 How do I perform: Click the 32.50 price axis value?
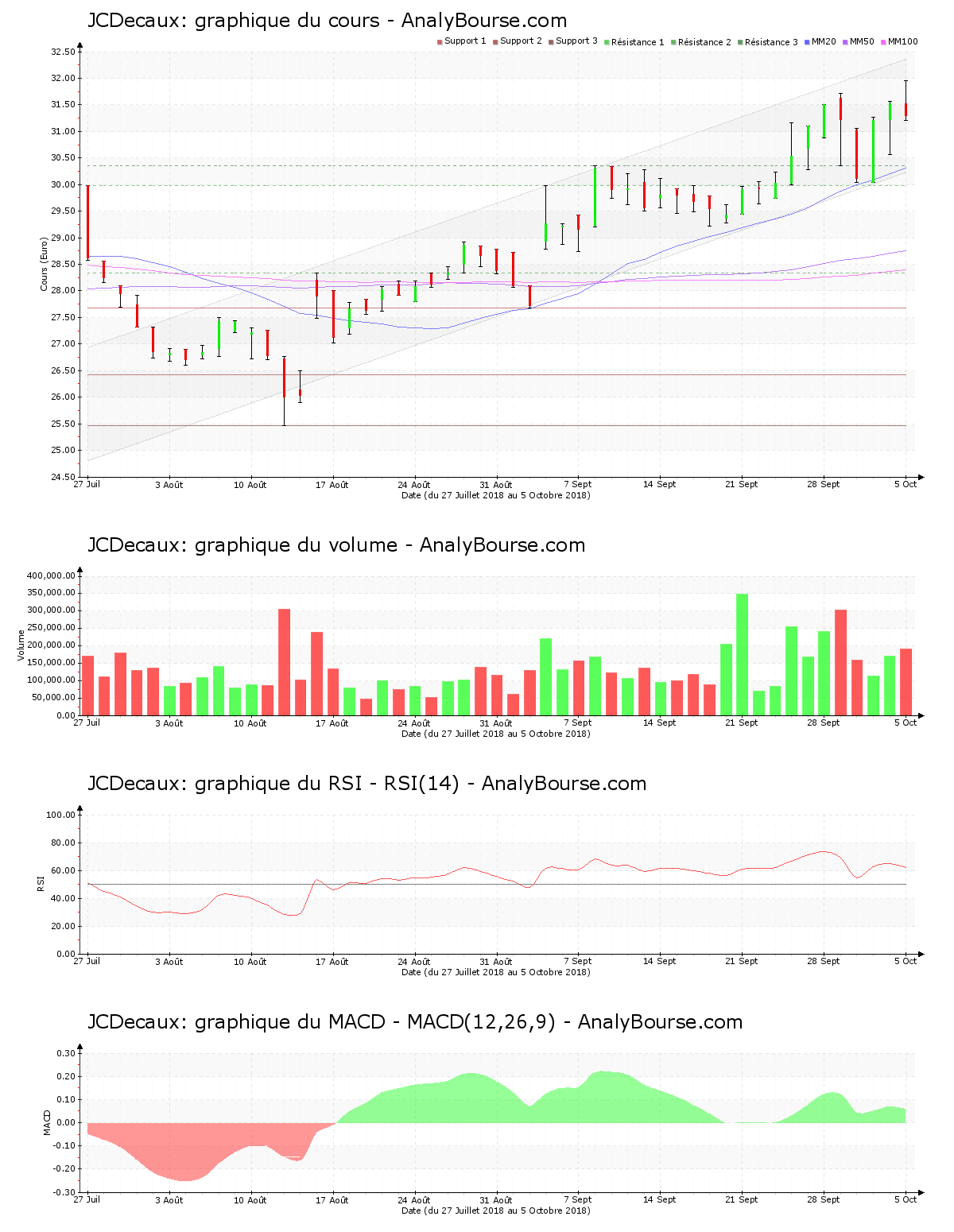tap(63, 52)
